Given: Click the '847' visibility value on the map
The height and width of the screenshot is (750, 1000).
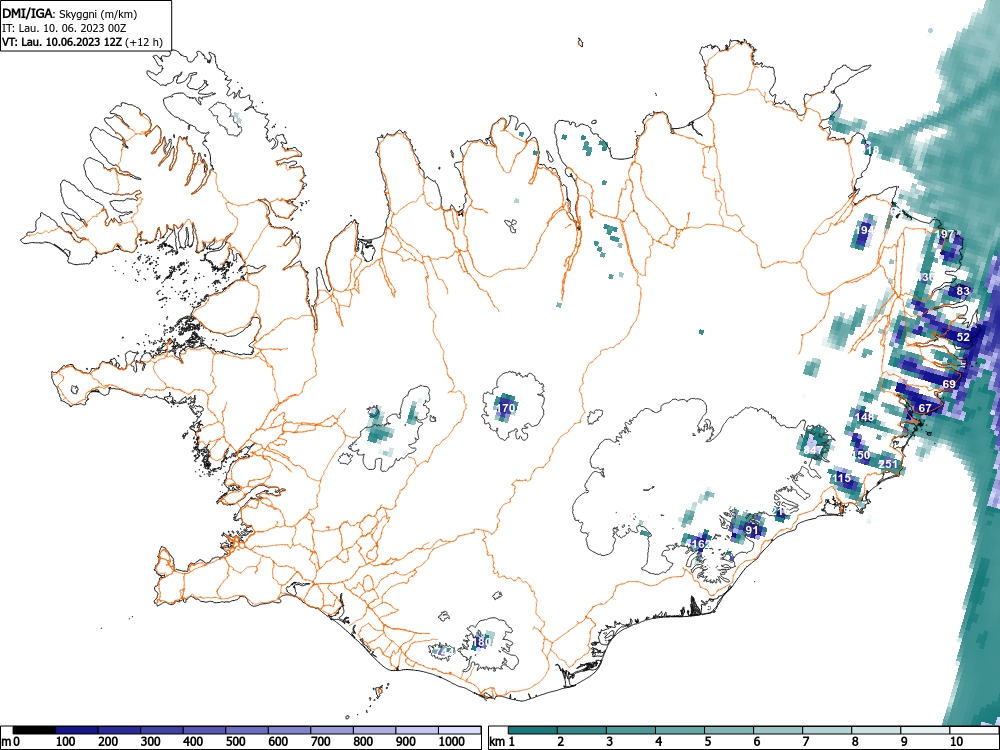Looking at the screenshot, I should pos(813,450).
